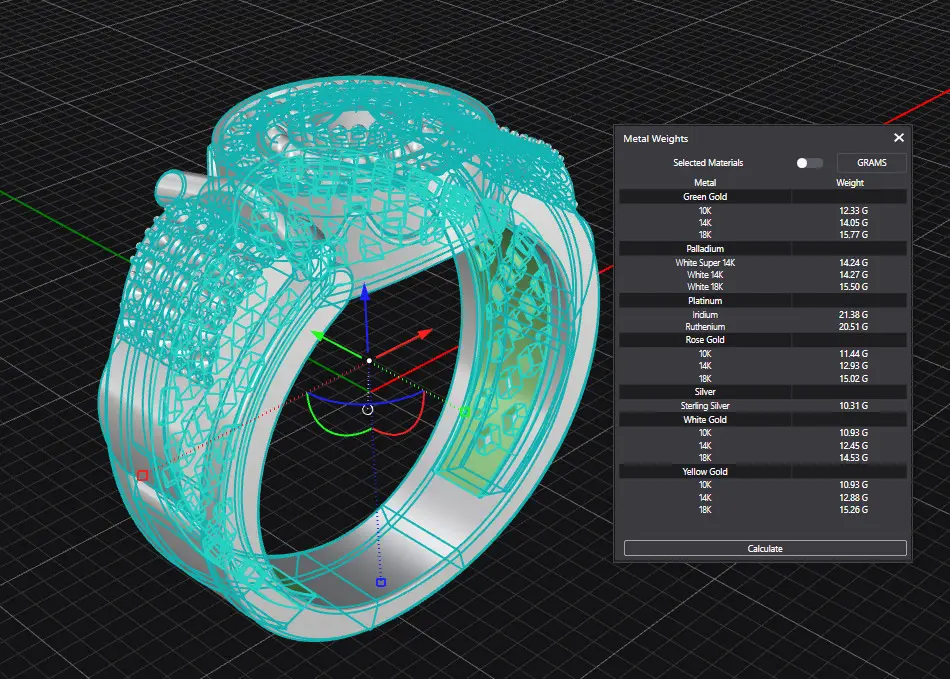Screen dimensions: 950x679
Task: Click the 15.50 G weight value
Action: tap(853, 287)
